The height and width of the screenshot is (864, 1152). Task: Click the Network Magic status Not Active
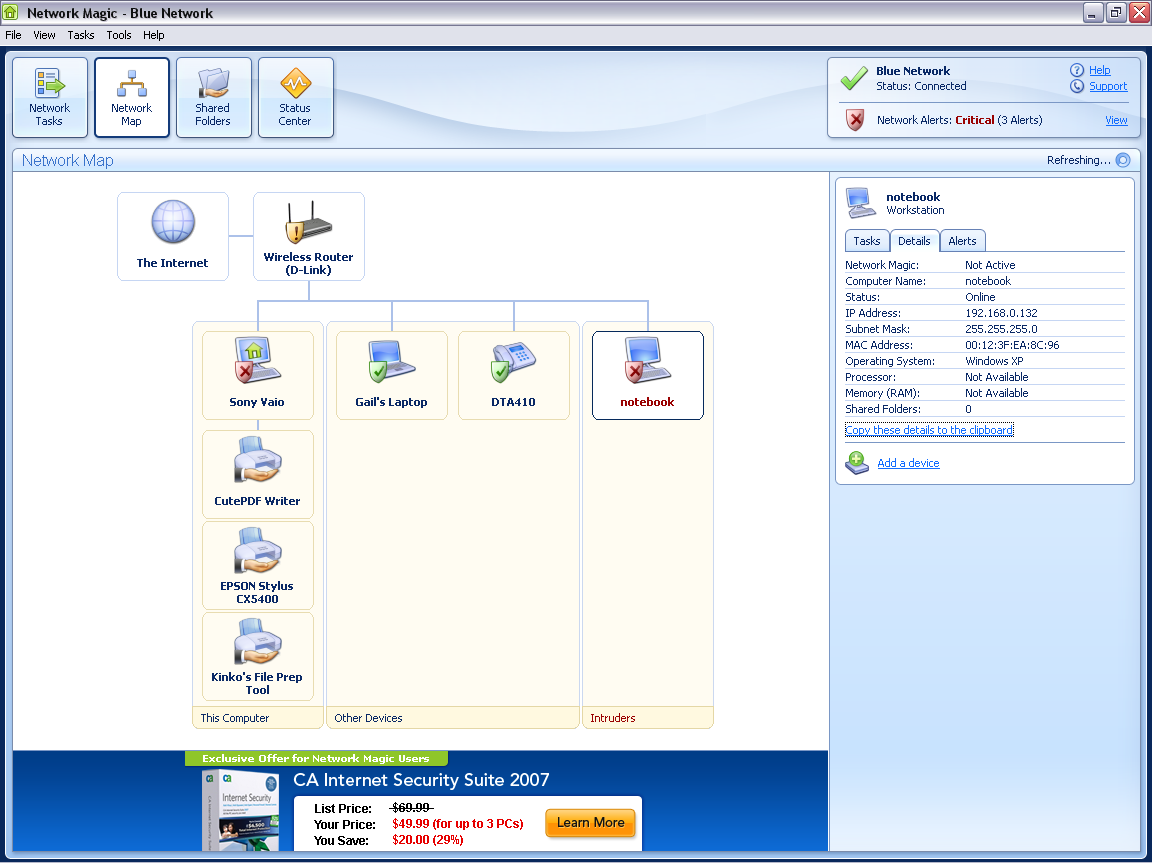tap(990, 265)
